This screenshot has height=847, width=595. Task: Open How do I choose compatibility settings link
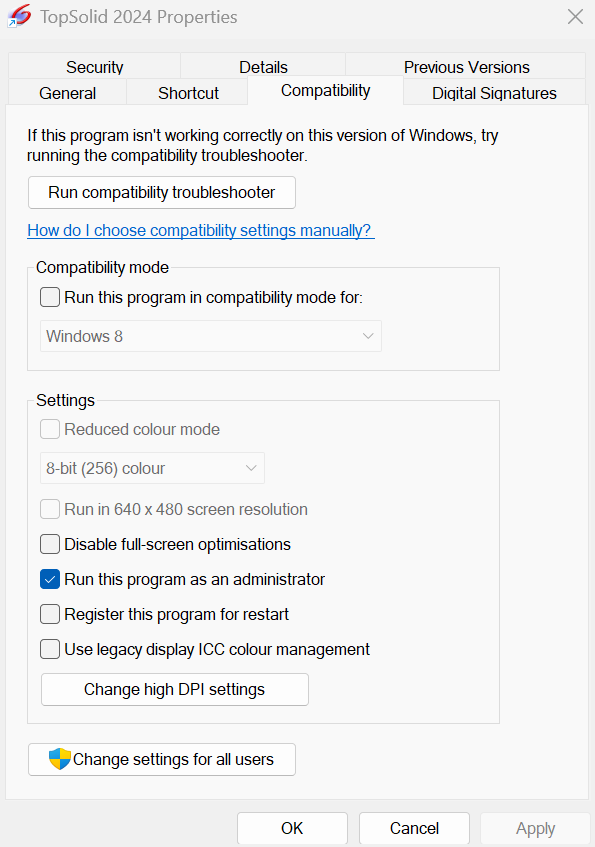pyautogui.click(x=200, y=231)
